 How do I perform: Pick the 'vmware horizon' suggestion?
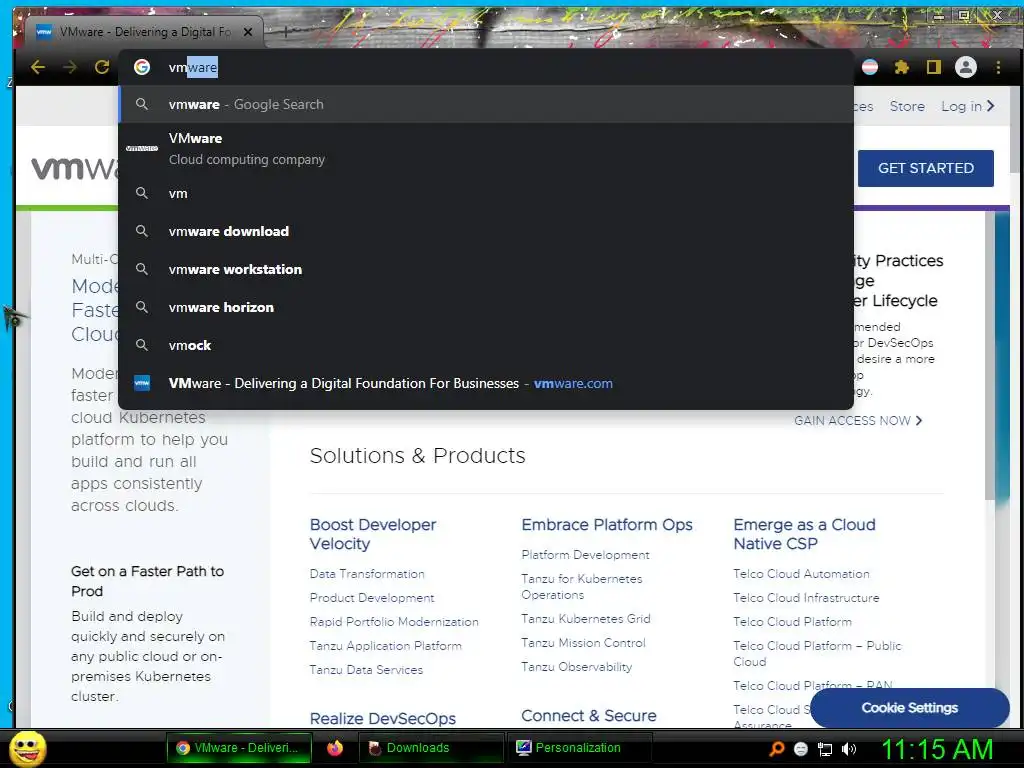click(486, 307)
